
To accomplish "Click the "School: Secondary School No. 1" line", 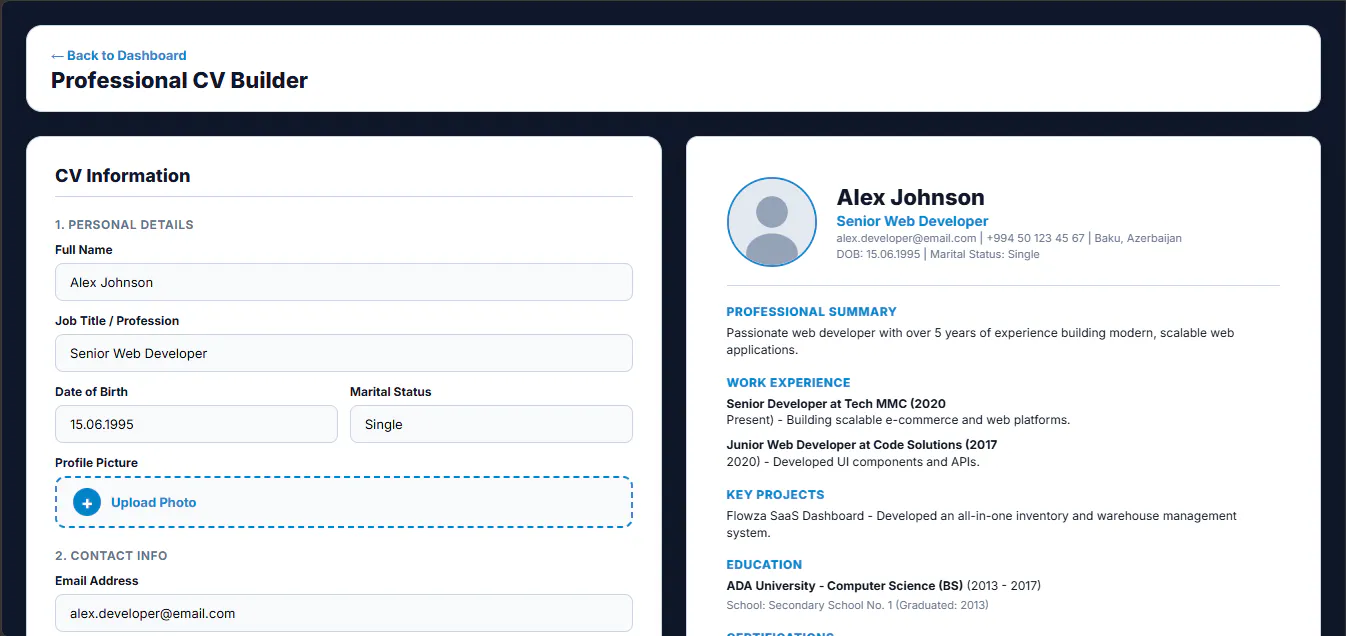I will 857,605.
